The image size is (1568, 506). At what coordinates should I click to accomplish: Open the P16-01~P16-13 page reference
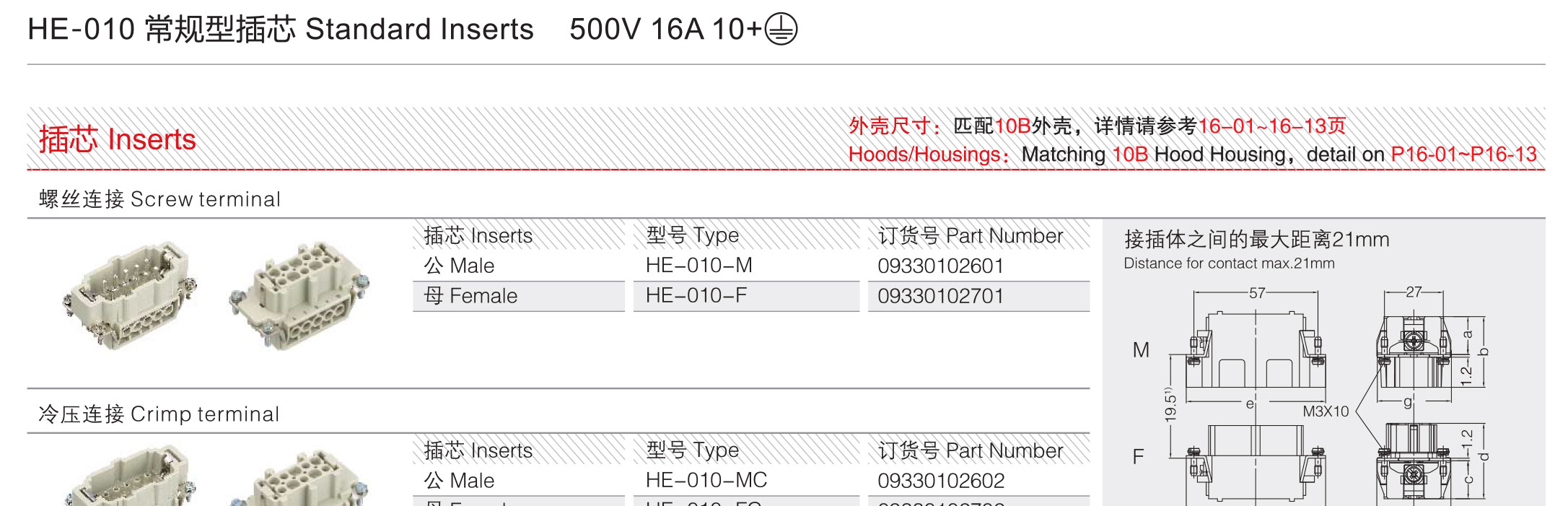click(x=1463, y=154)
